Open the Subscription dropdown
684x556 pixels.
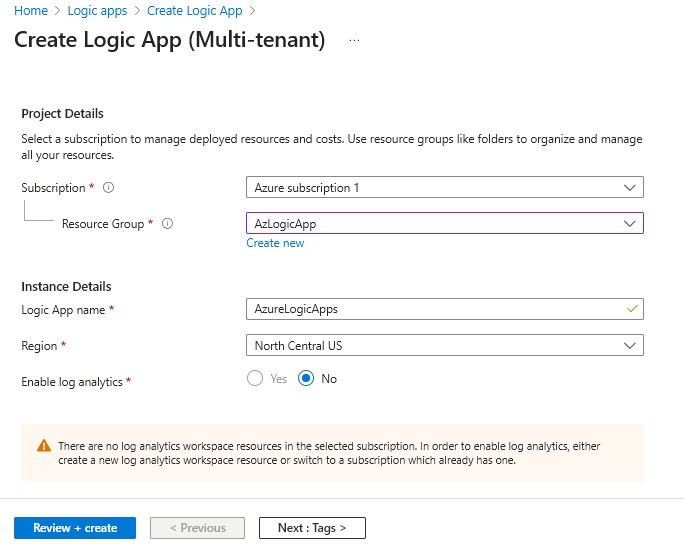coord(444,188)
